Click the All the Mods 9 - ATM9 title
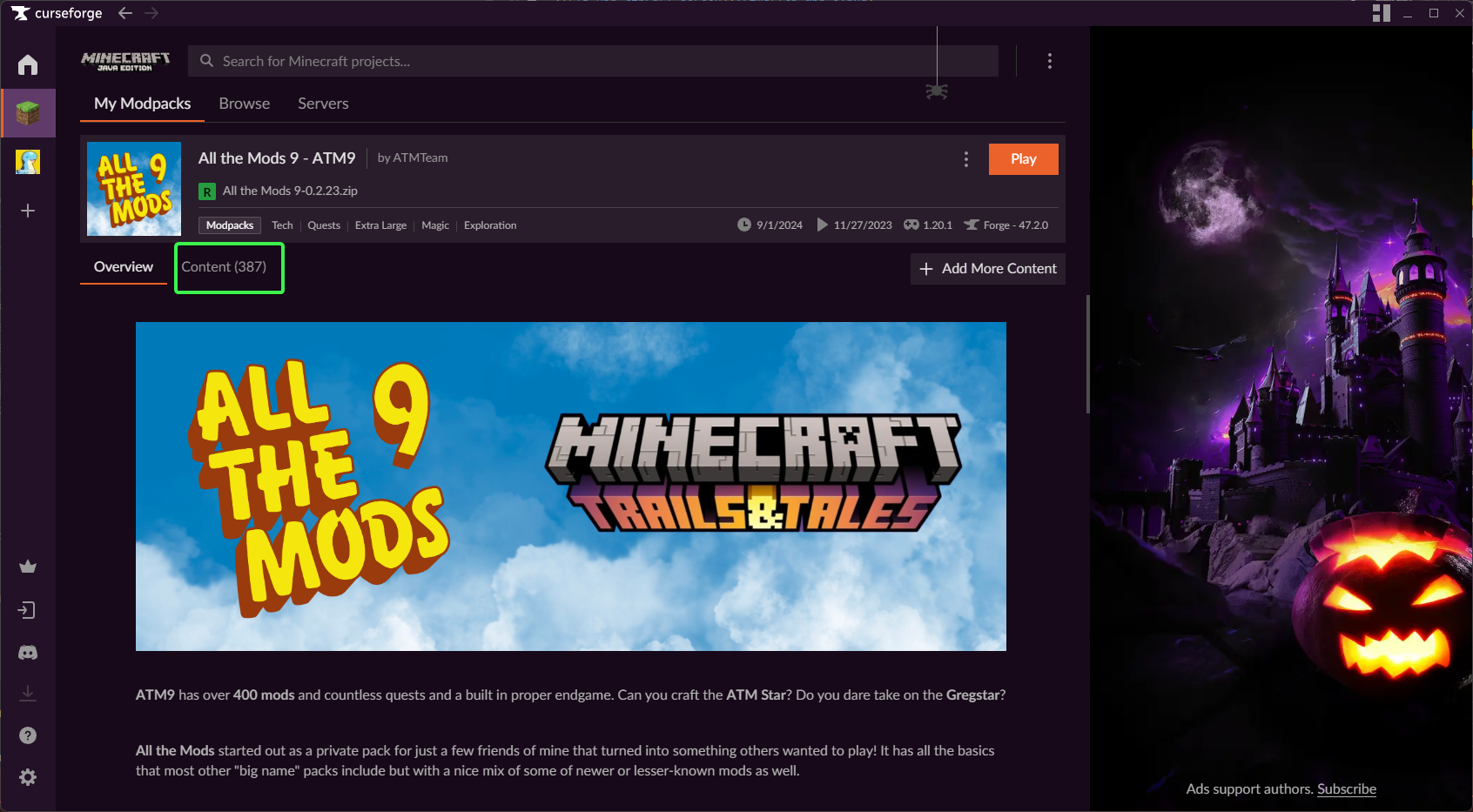This screenshot has height=812, width=1473. pos(277,158)
